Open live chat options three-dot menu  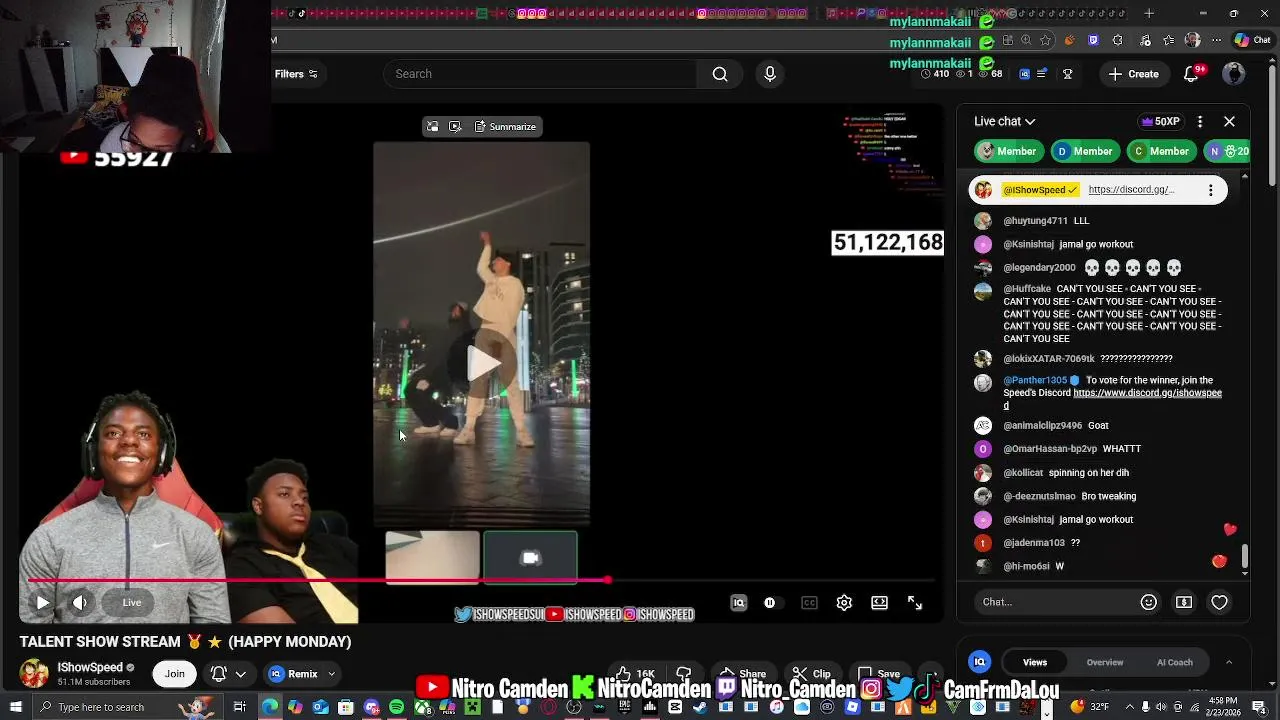click(1200, 121)
